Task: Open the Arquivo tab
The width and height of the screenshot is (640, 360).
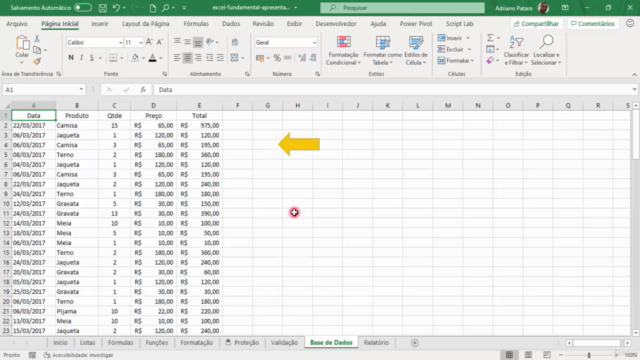Action: (x=17, y=24)
